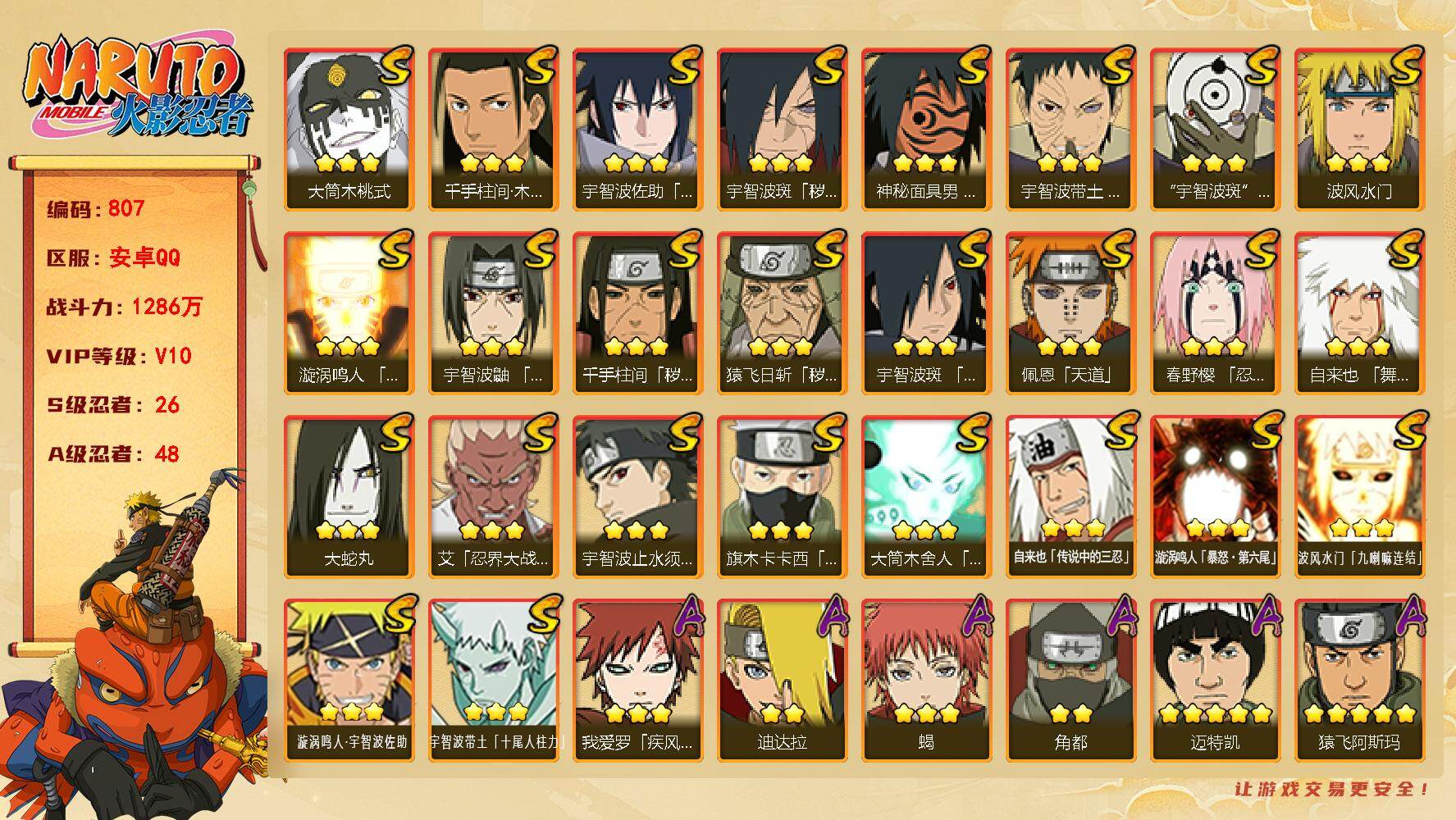
Task: Choose the 猿飞阿斯玛 character card
Action: [x=1359, y=681]
